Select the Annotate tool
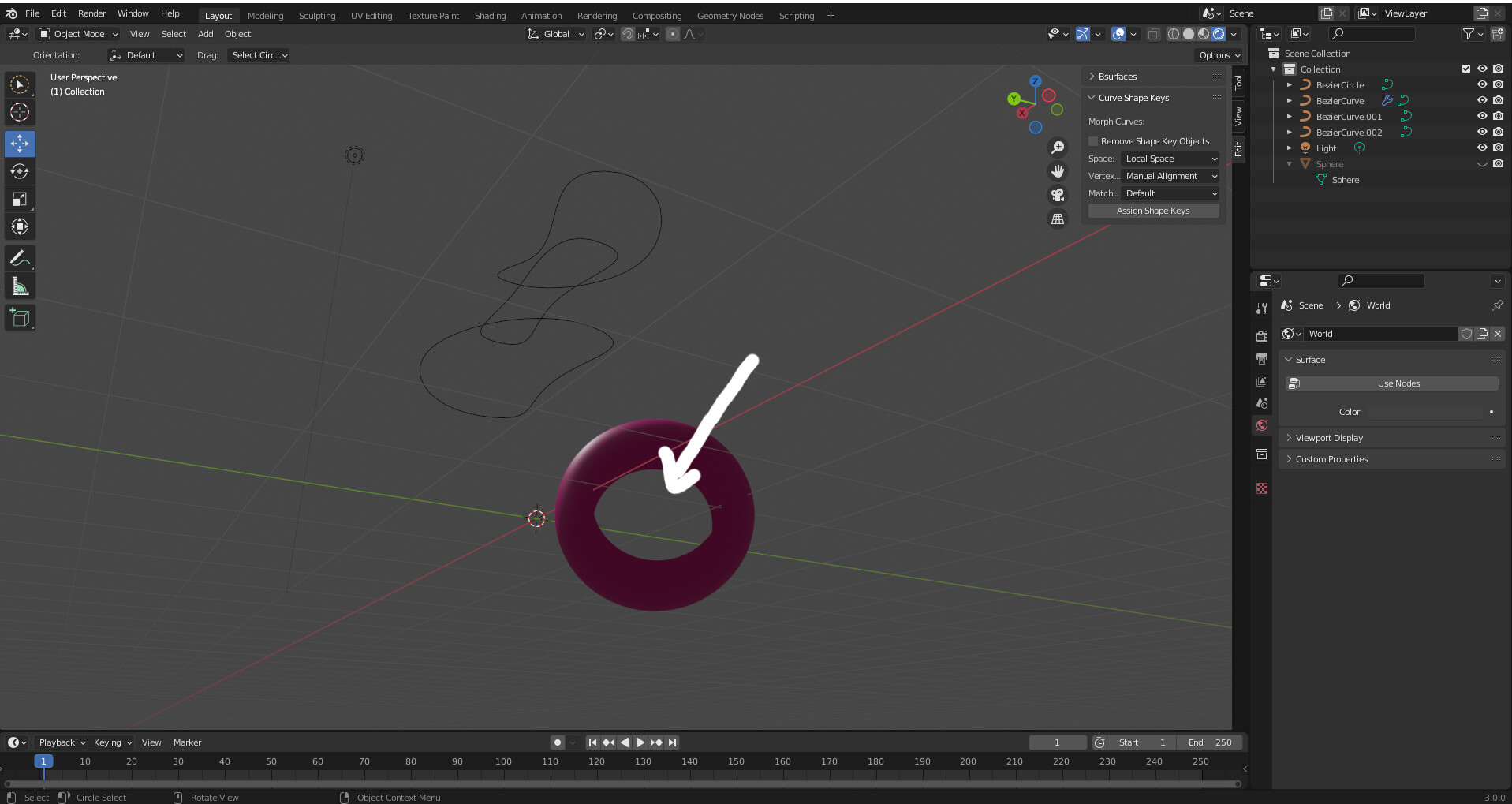 pos(20,258)
